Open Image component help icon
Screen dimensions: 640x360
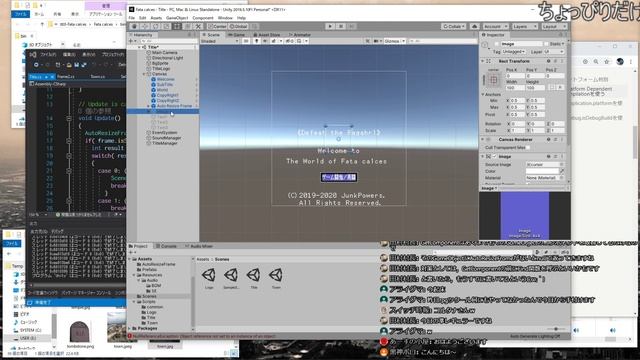549,157
